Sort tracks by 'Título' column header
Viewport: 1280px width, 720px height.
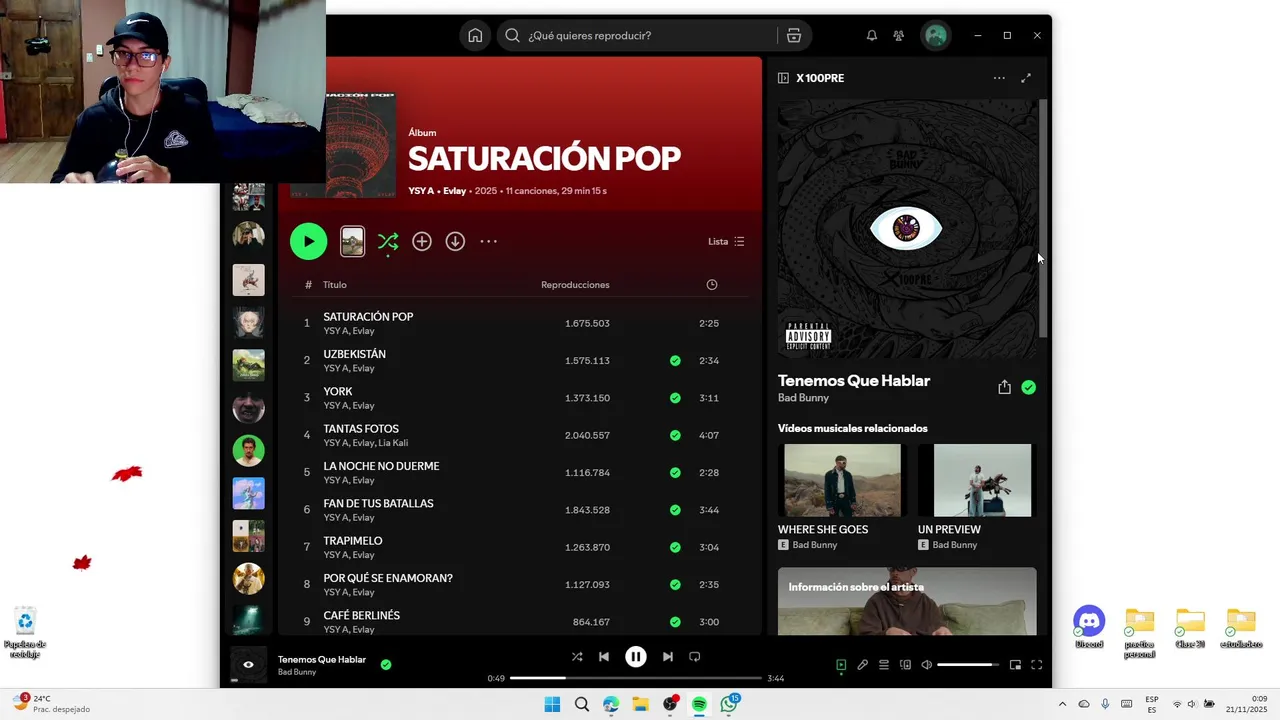tap(335, 285)
